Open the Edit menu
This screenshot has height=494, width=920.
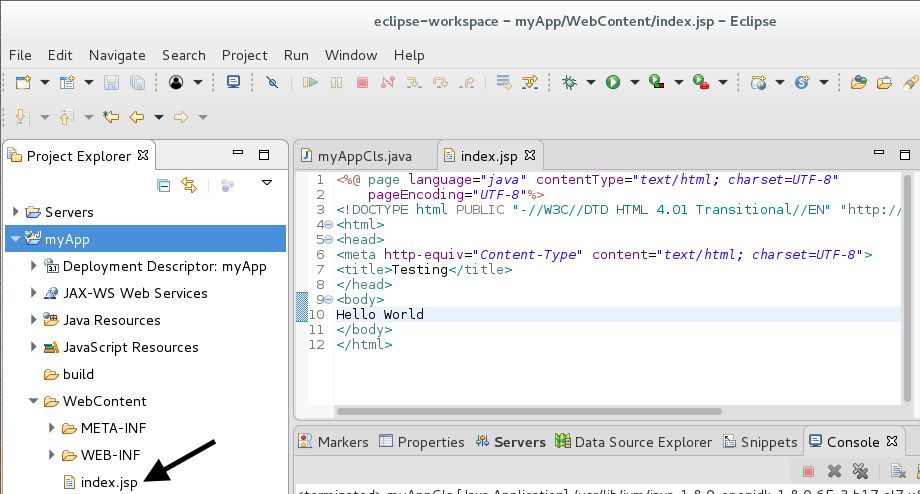60,55
